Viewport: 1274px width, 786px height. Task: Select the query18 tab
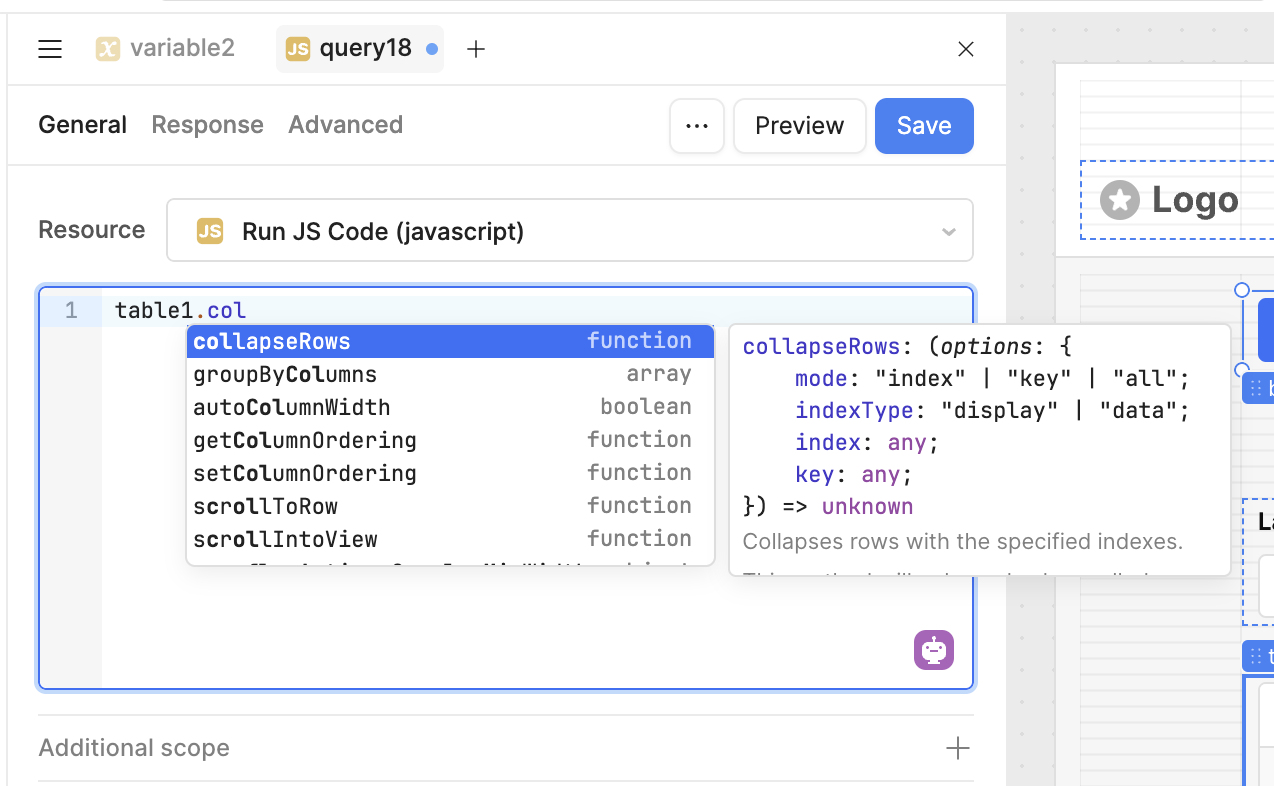[360, 49]
